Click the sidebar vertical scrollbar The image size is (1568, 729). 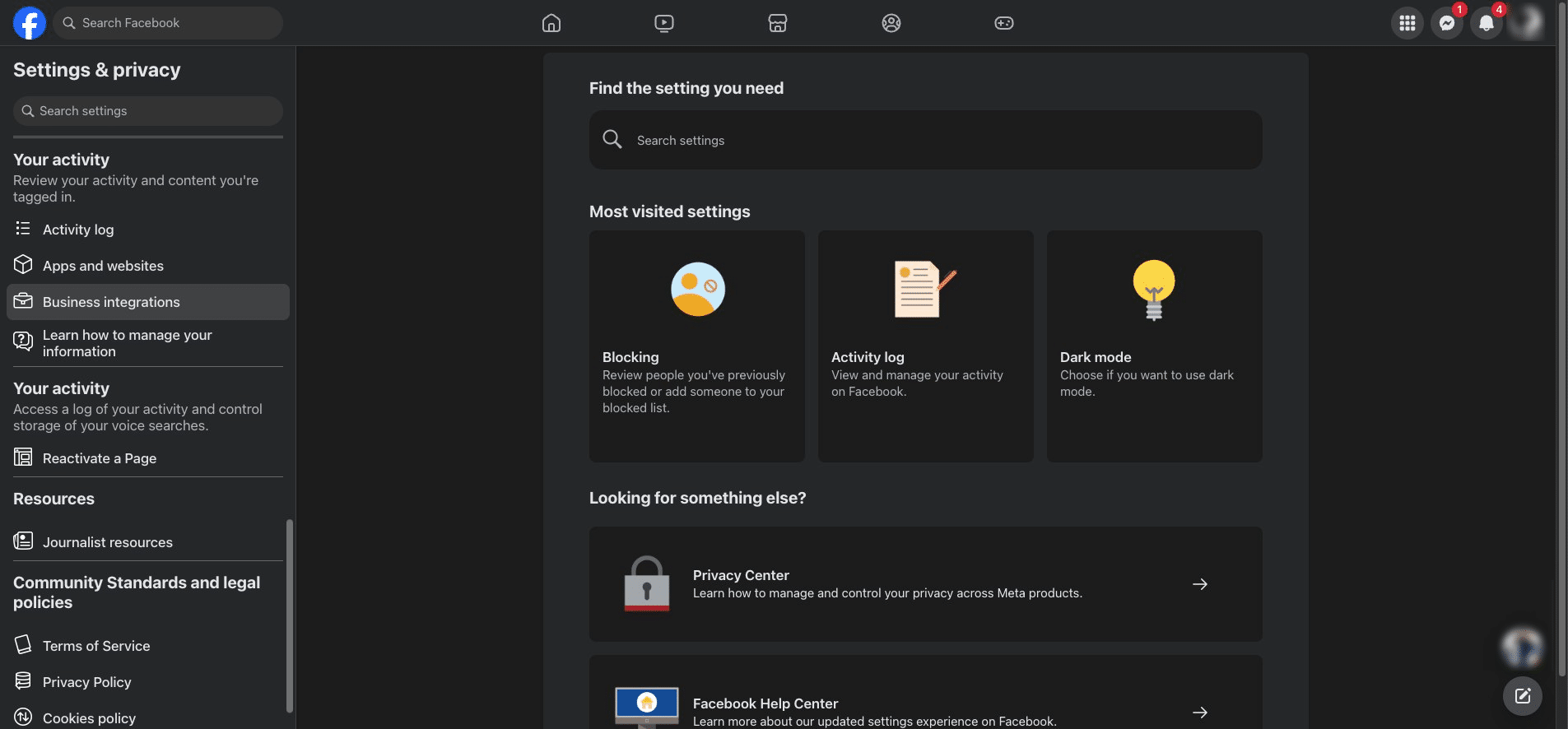click(x=289, y=615)
